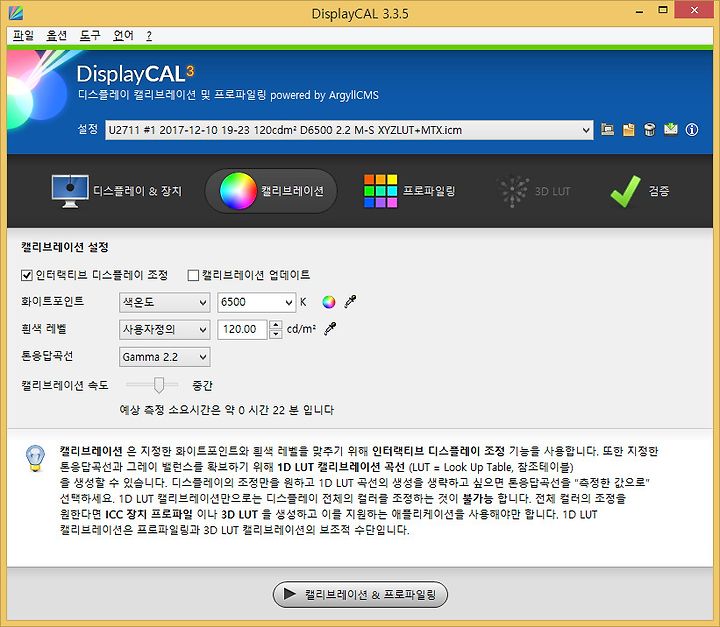The image size is (720, 627).
Task: Click the load settings file icon
Action: coord(608,130)
